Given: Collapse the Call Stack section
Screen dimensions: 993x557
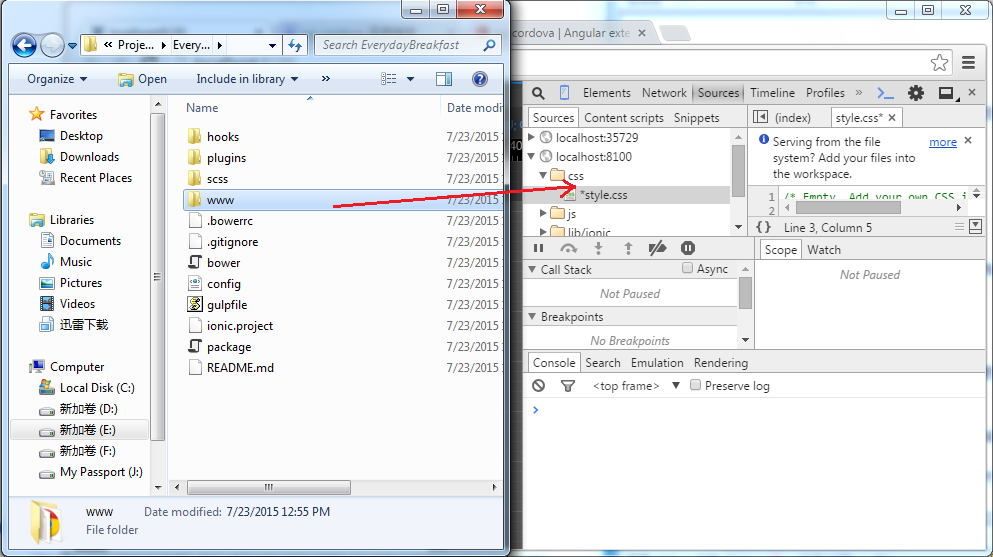Looking at the screenshot, I should 533,270.
